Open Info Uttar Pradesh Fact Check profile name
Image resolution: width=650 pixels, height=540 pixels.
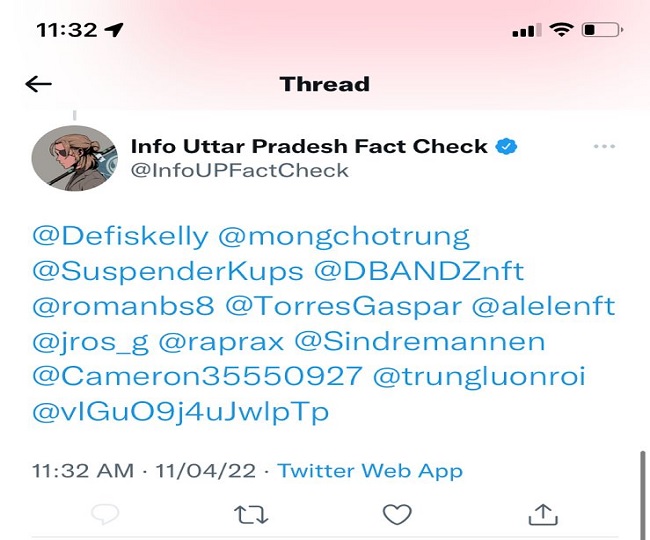[x=309, y=146]
